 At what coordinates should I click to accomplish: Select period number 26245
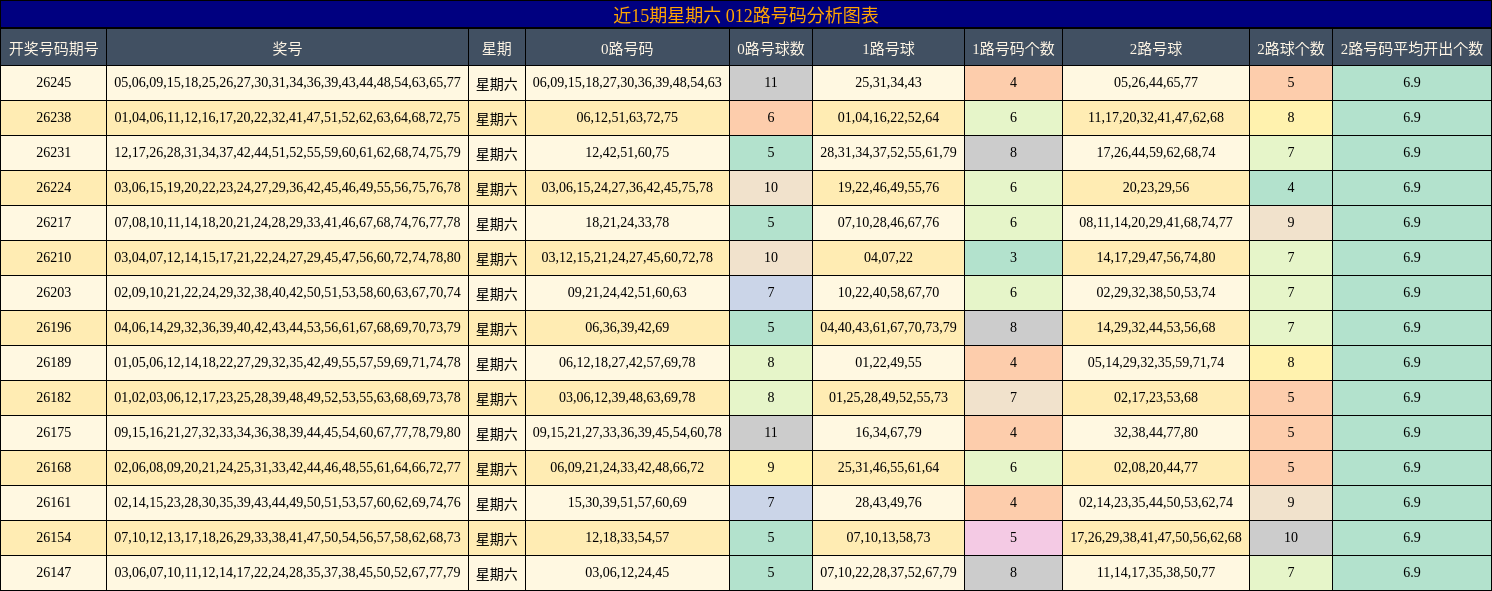[53, 83]
